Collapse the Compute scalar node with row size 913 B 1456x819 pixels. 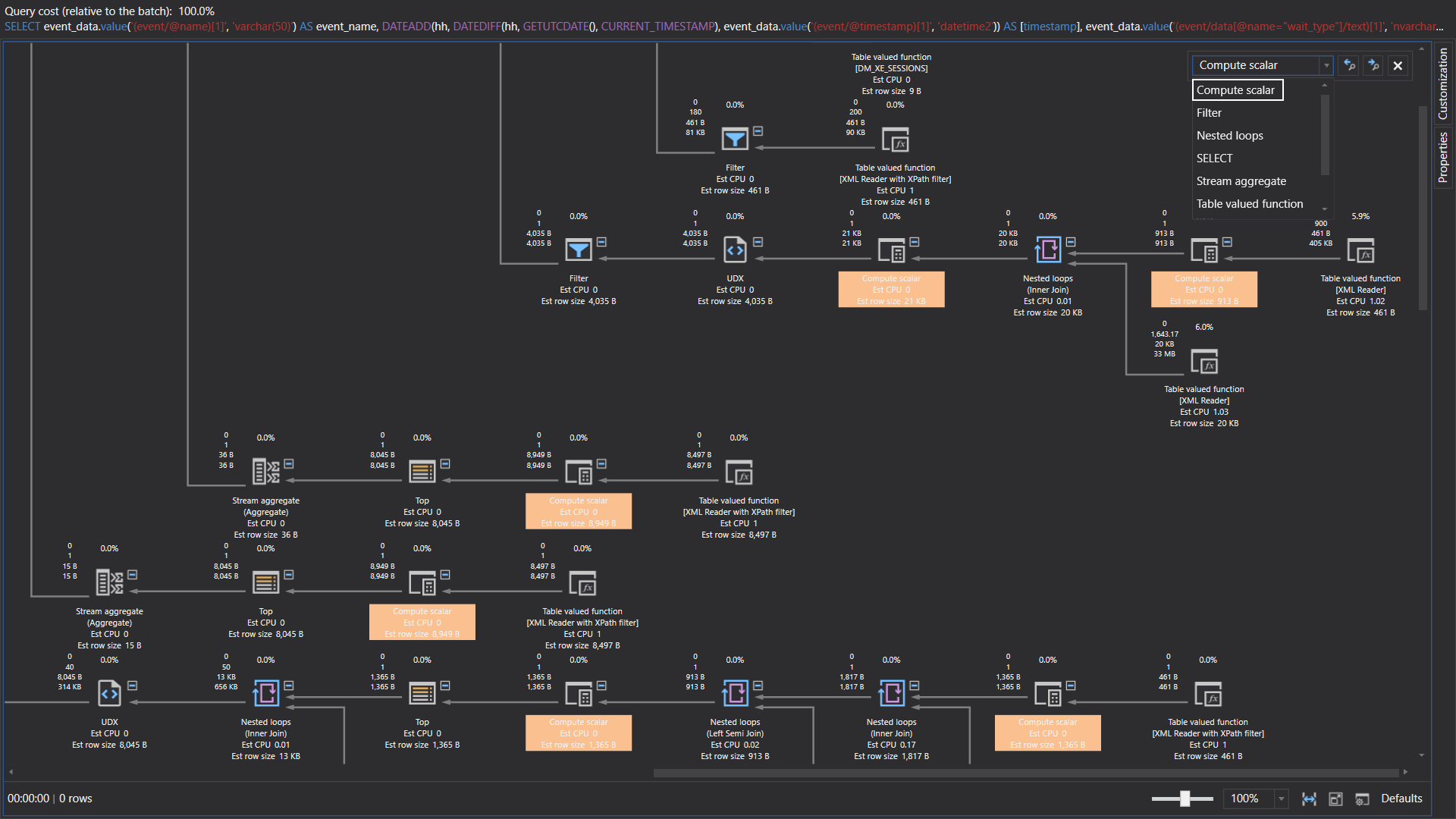1227,242
